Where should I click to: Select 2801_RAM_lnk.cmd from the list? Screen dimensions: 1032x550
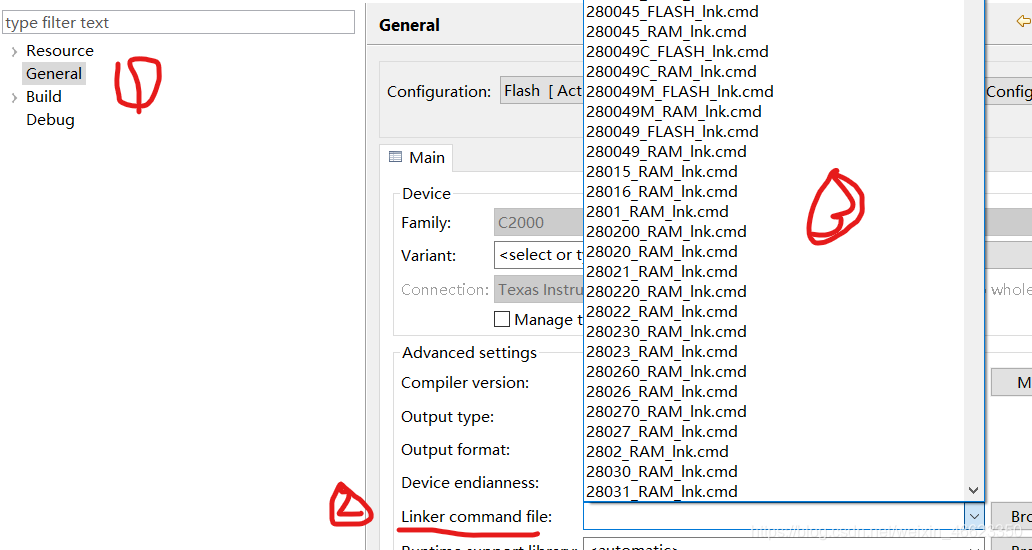(x=657, y=211)
